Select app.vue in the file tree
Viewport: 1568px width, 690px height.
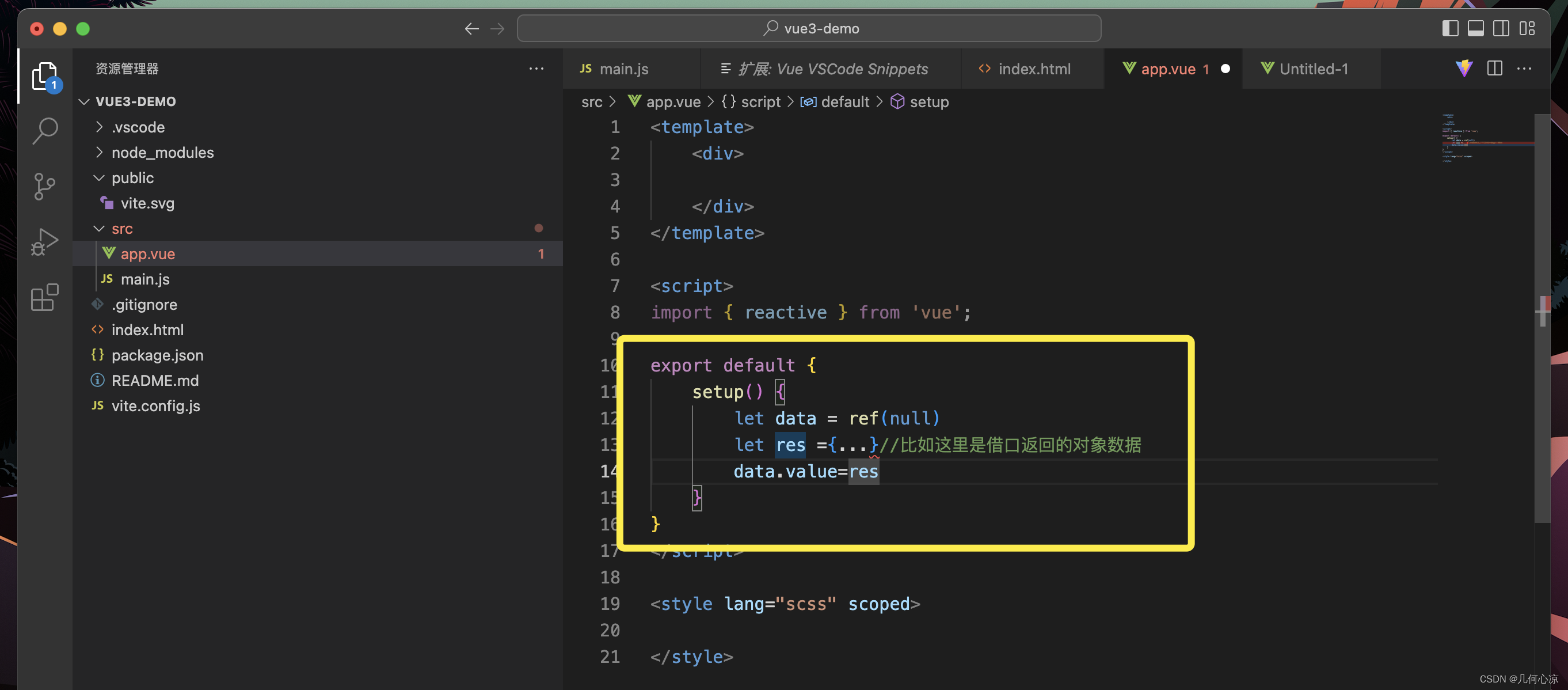click(x=317, y=253)
